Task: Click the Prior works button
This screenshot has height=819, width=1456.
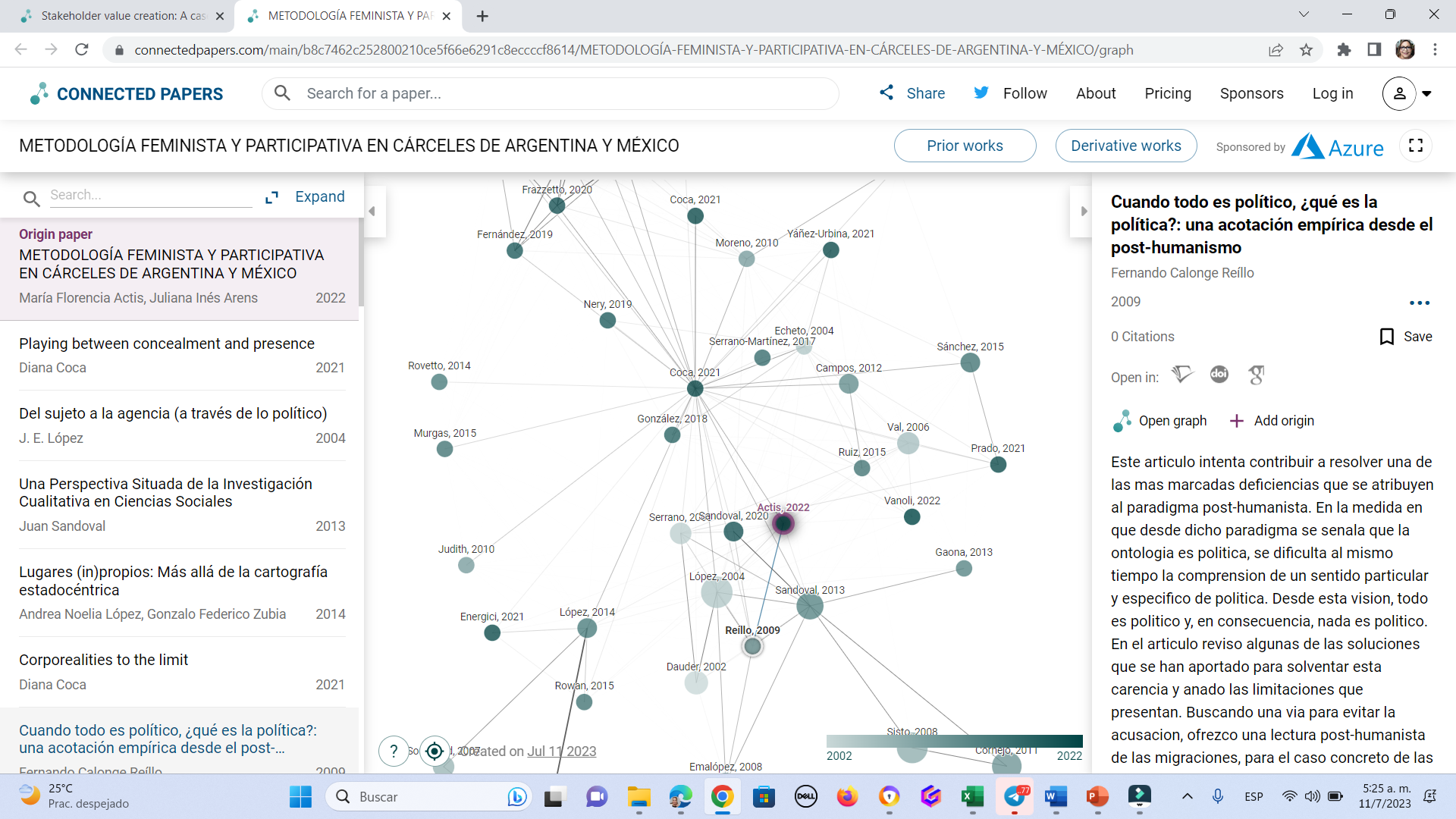Action: 965,146
